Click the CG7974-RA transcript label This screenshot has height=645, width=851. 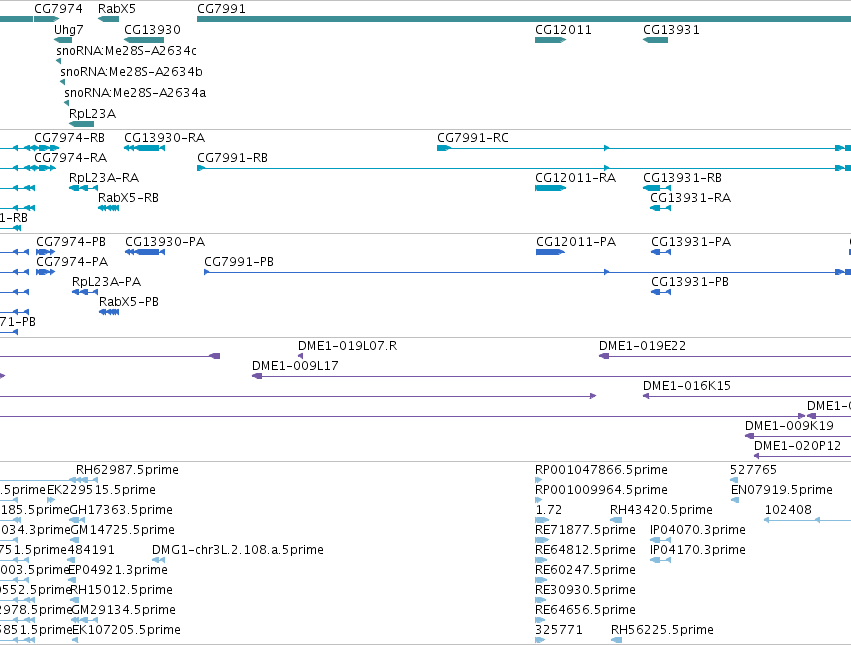tap(71, 158)
